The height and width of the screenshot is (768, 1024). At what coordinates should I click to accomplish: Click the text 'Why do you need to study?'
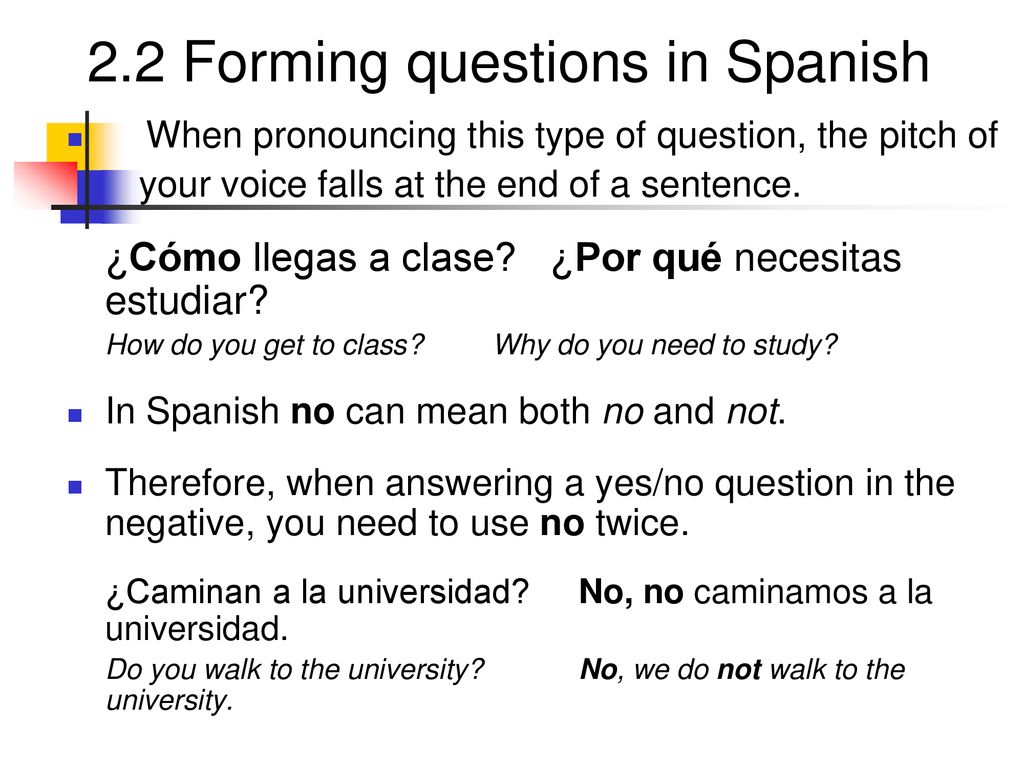point(665,345)
